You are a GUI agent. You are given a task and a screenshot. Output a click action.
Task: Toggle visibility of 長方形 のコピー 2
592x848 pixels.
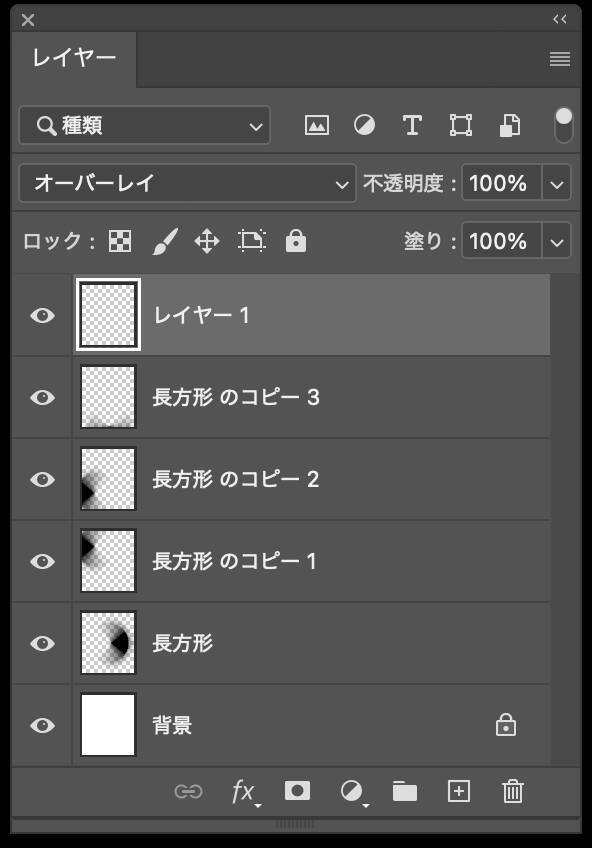41,479
